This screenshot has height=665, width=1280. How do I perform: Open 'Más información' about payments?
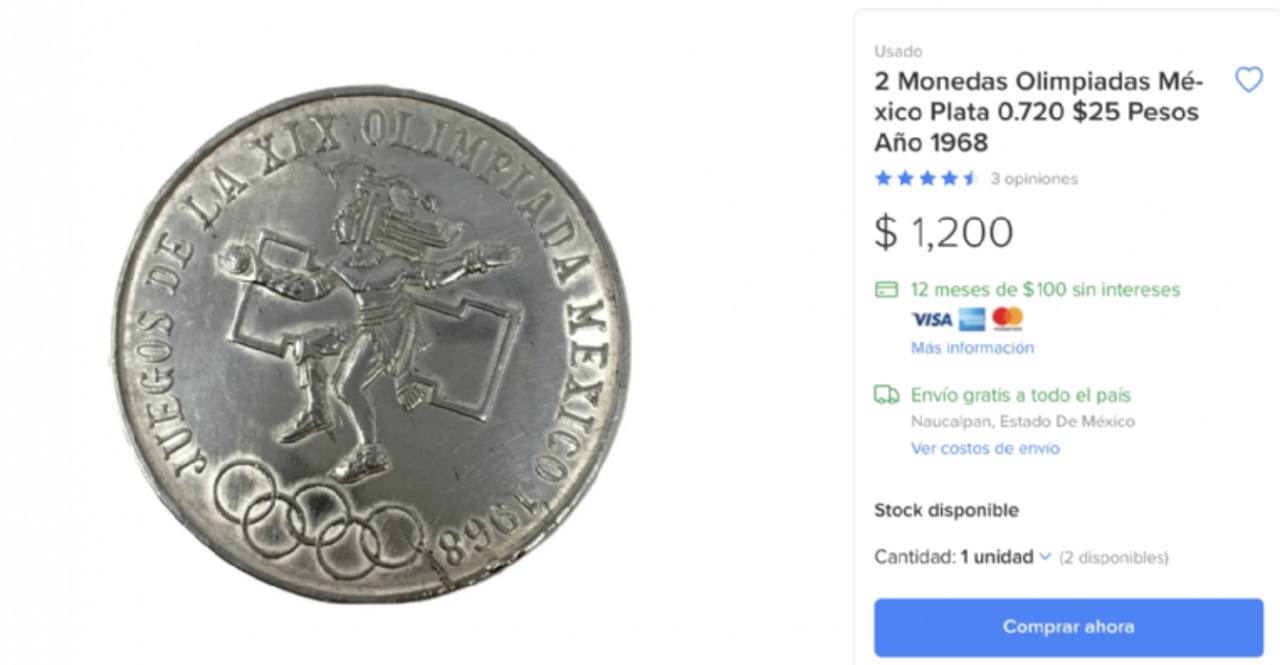[x=971, y=347]
